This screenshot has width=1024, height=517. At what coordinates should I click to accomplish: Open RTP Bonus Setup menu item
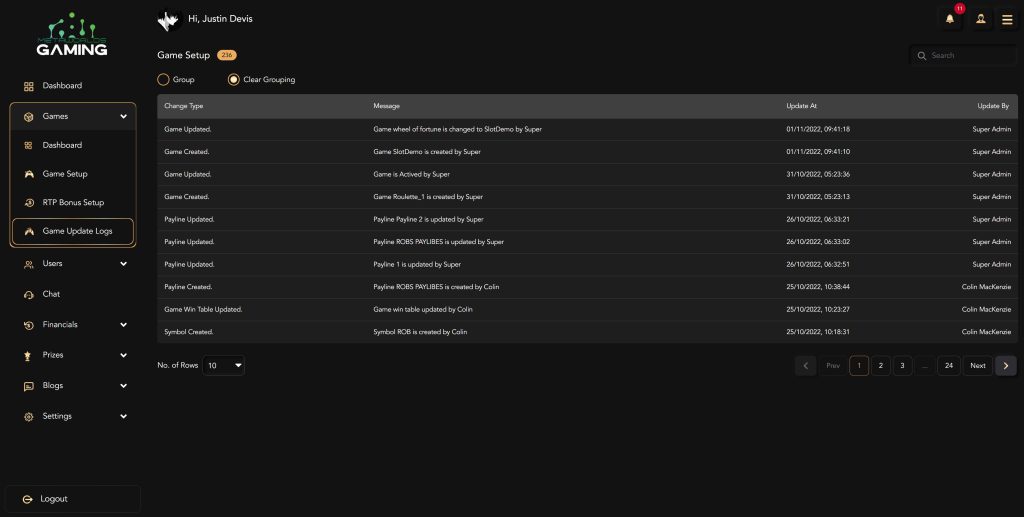72,202
